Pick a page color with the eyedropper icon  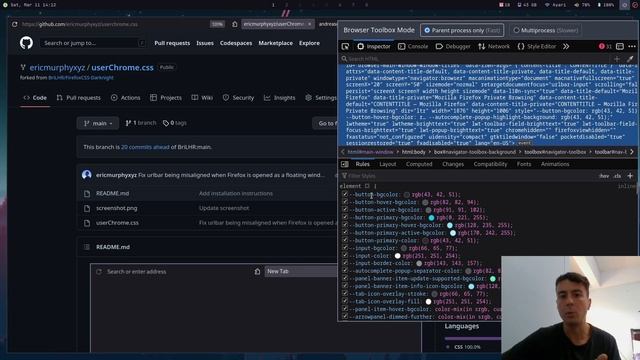630,59
